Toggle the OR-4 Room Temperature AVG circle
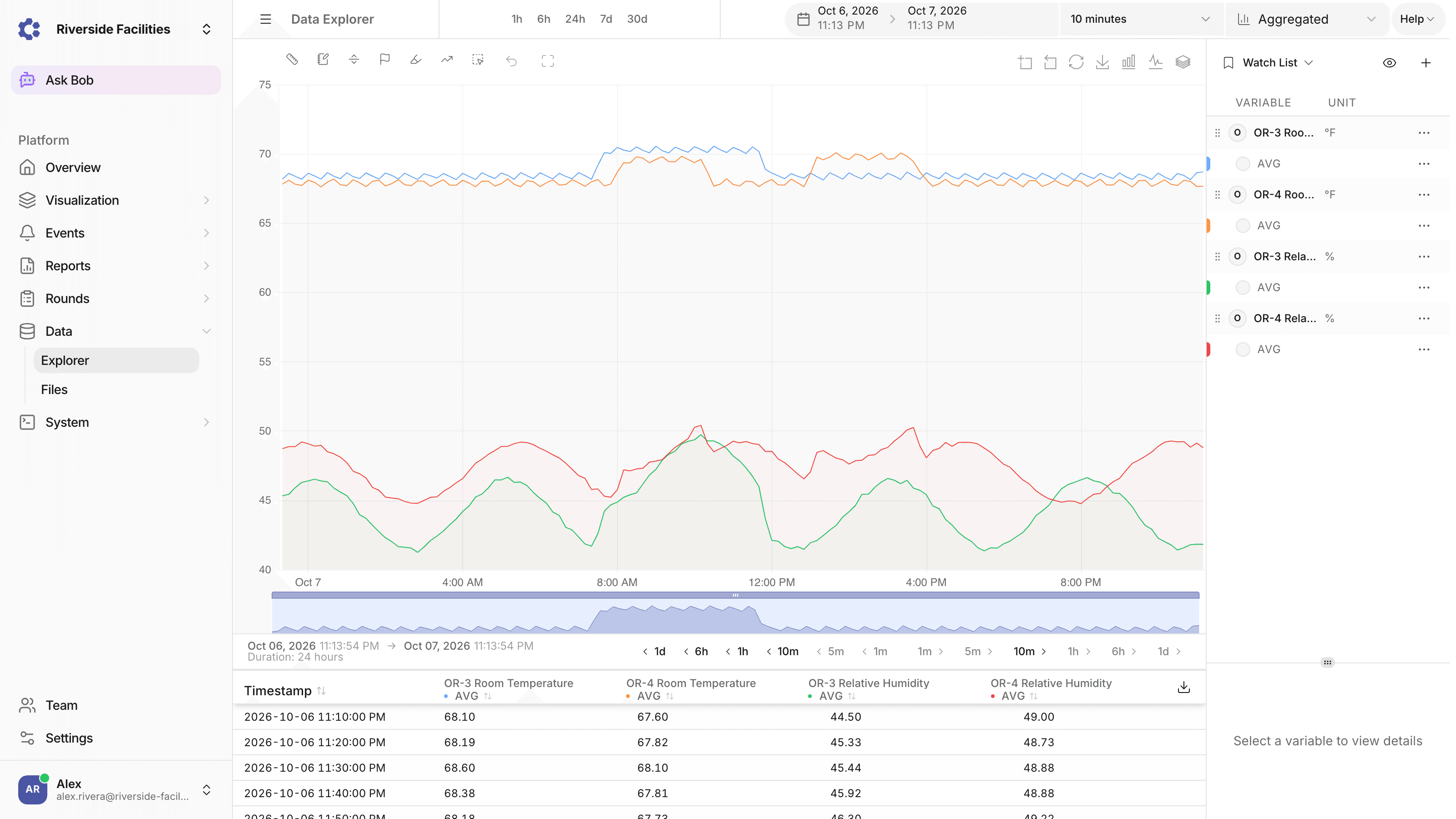 tap(1242, 226)
